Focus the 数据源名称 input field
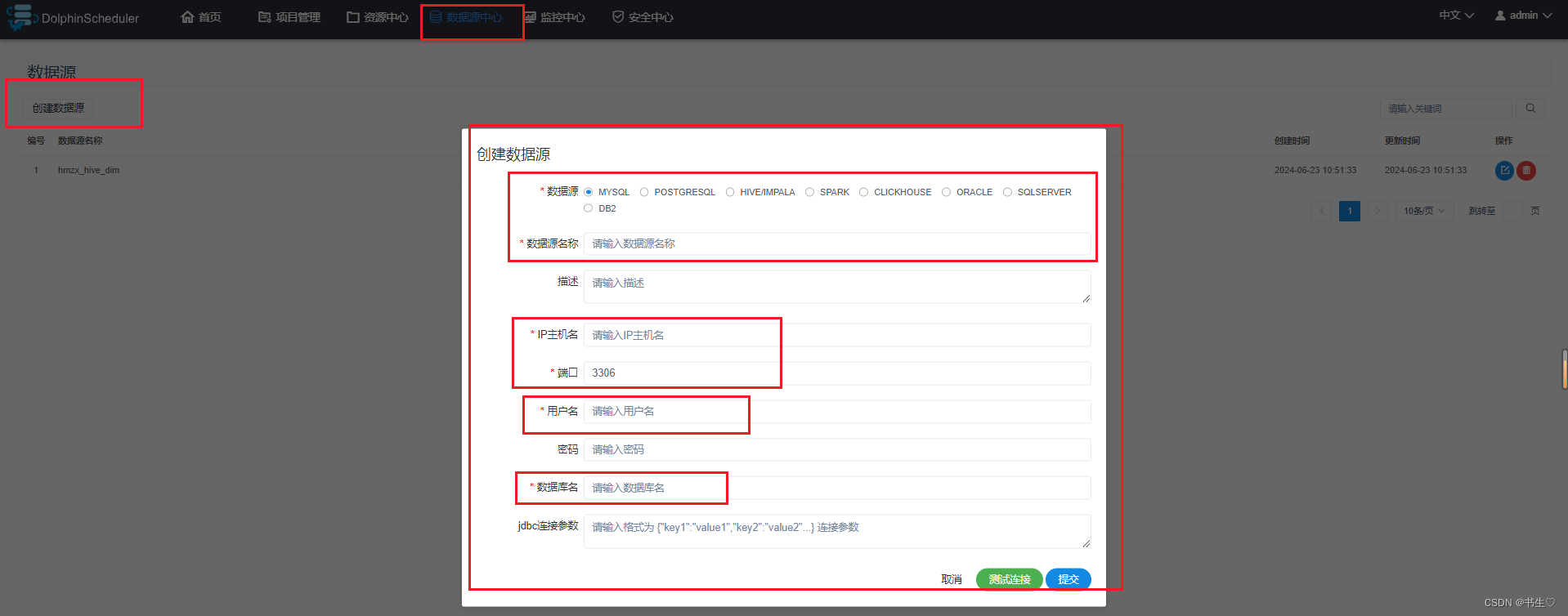The width and height of the screenshot is (1568, 616). 837,243
